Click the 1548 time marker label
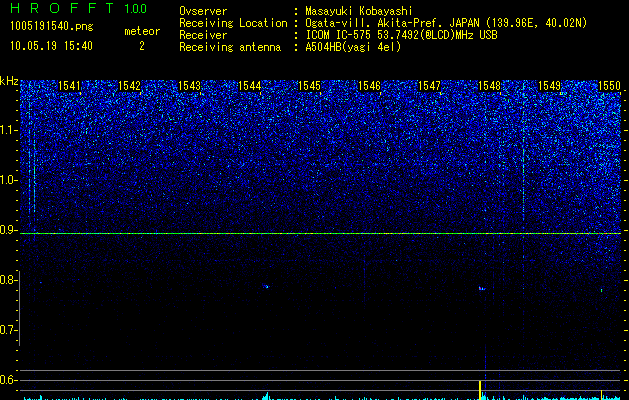This screenshot has width=629, height=400. click(x=490, y=86)
